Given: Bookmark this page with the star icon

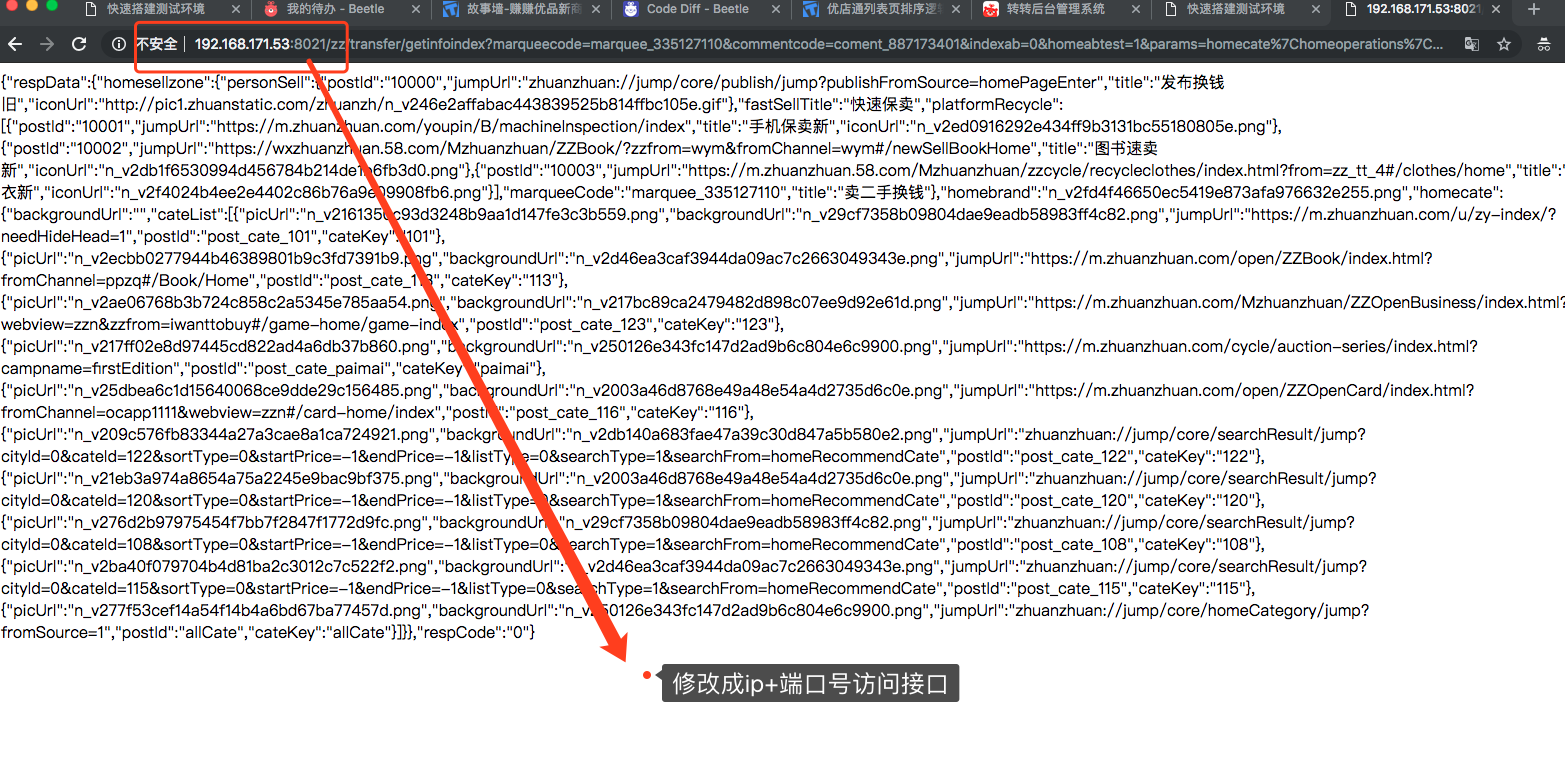Looking at the screenshot, I should click(1504, 45).
